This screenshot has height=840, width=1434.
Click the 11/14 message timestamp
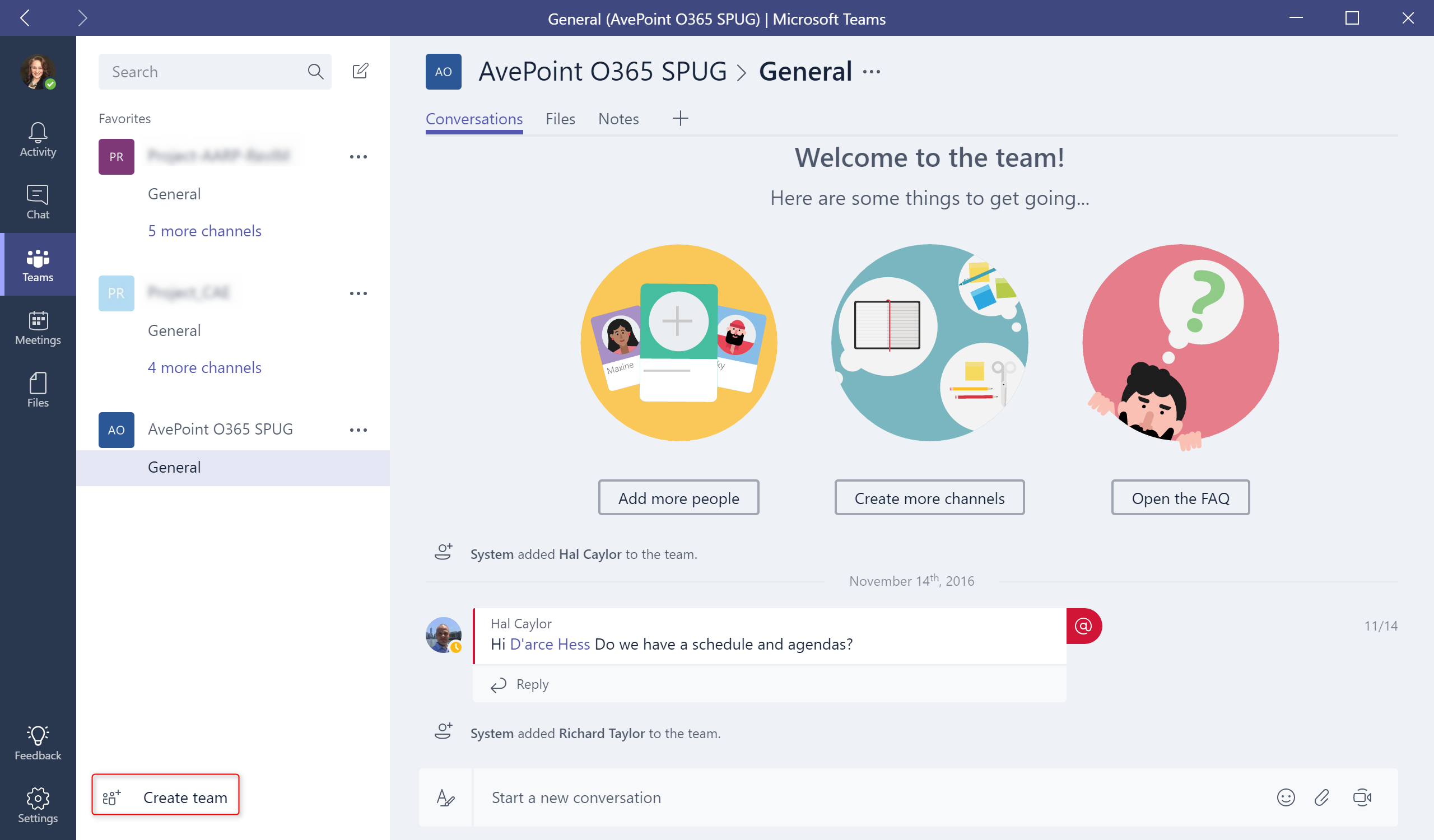pos(1381,626)
